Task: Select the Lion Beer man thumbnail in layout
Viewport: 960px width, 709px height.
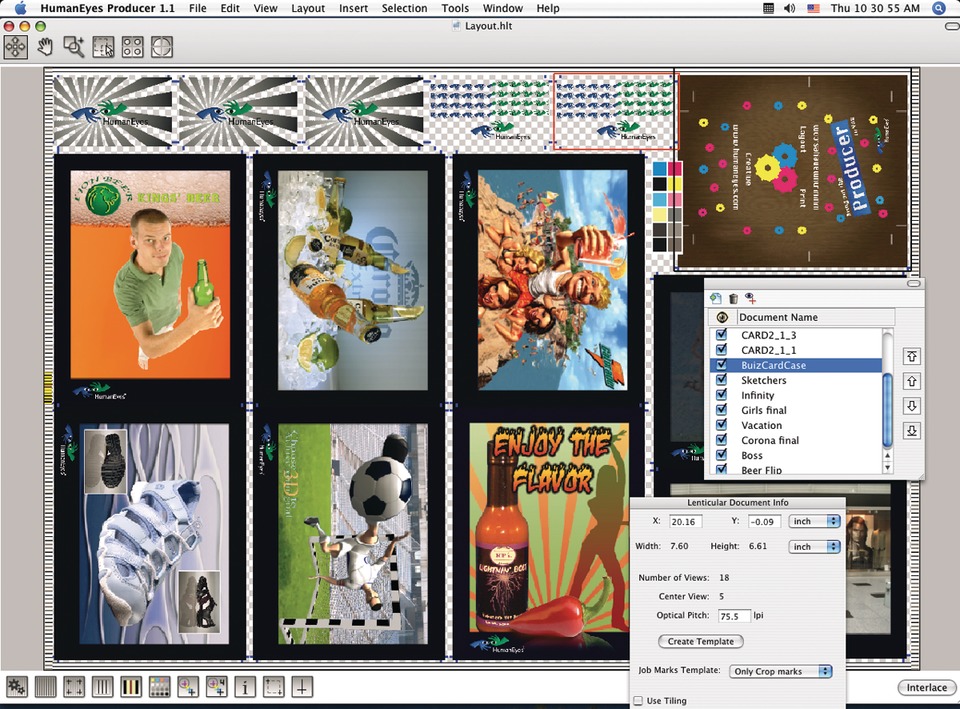Action: tap(150, 274)
